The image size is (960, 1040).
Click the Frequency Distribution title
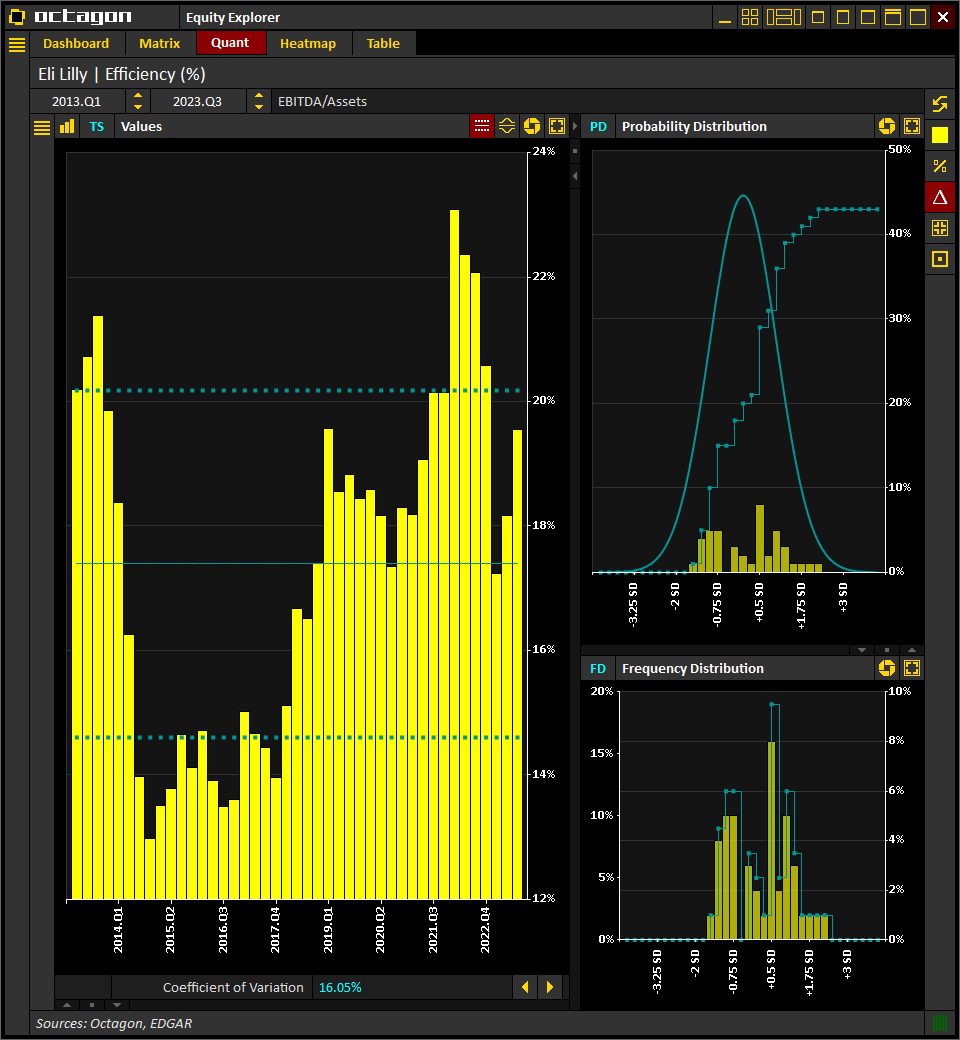pyautogui.click(x=693, y=669)
